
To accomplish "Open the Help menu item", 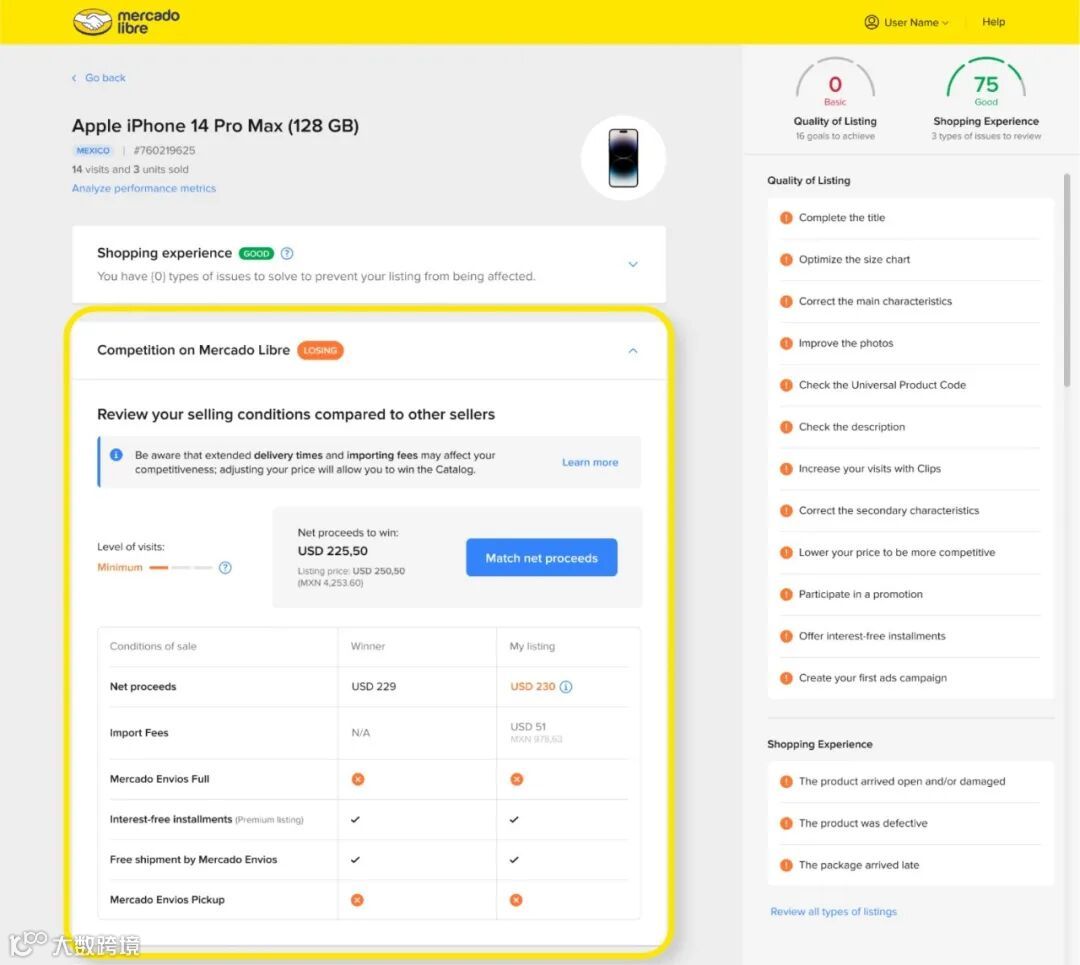I will click(993, 22).
